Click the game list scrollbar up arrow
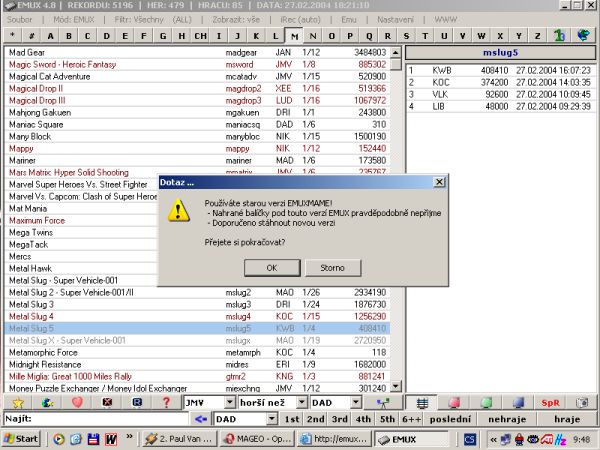600x450 pixels. 396,52
